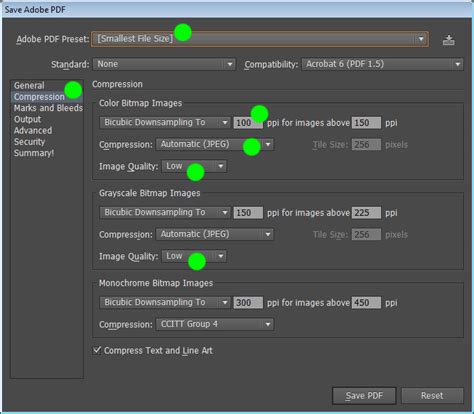
Task: Expand the Standard dropdown showing None
Action: (164, 64)
